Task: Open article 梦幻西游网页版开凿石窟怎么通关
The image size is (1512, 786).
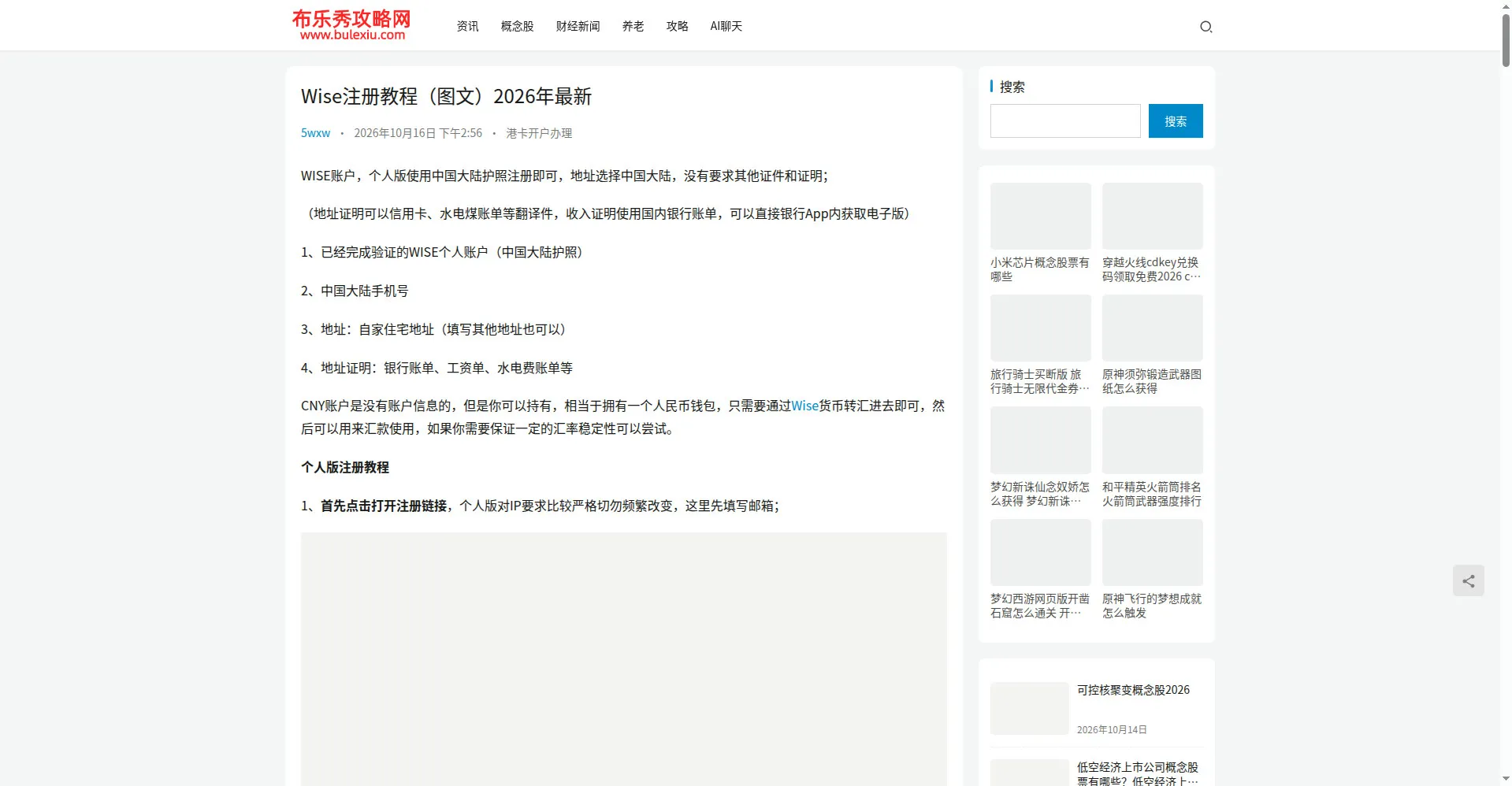Action: (1039, 606)
